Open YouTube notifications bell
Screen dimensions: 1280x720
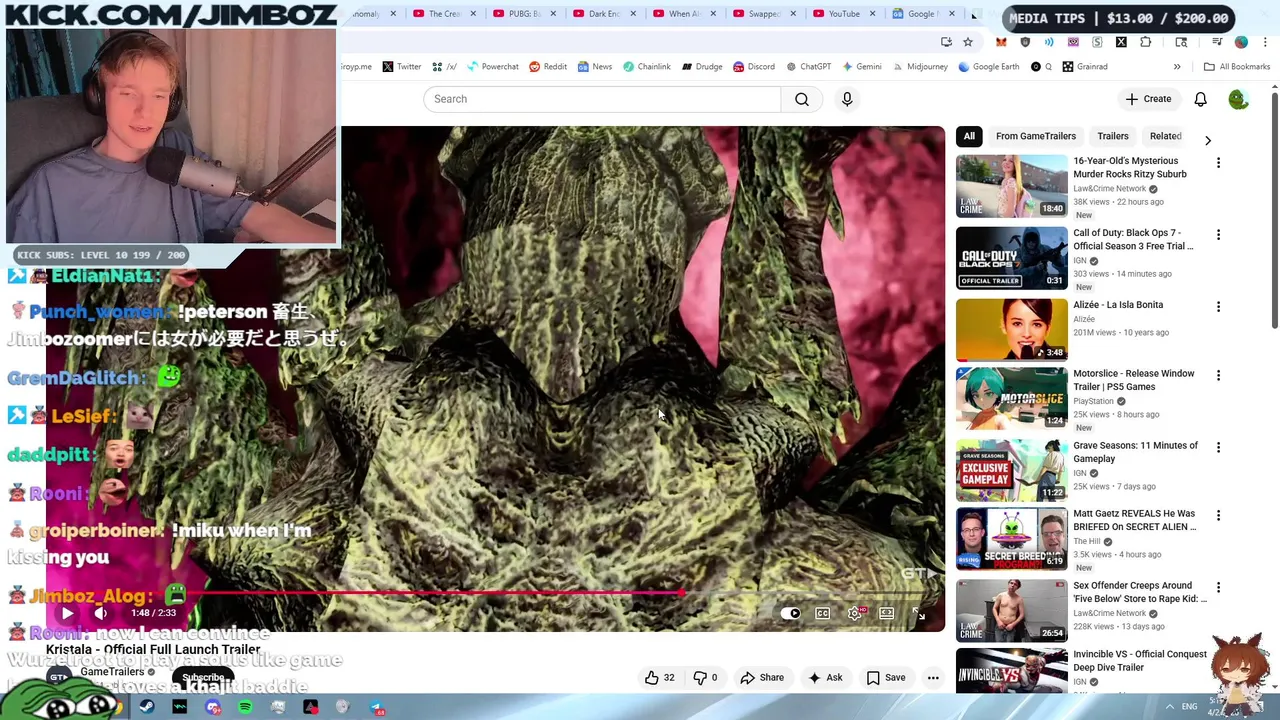pos(1200,99)
